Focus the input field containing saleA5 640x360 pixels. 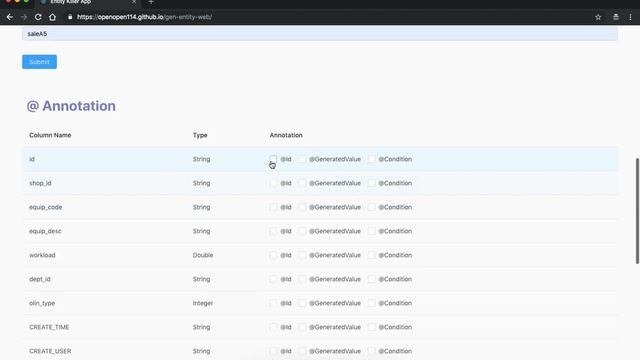(320, 34)
